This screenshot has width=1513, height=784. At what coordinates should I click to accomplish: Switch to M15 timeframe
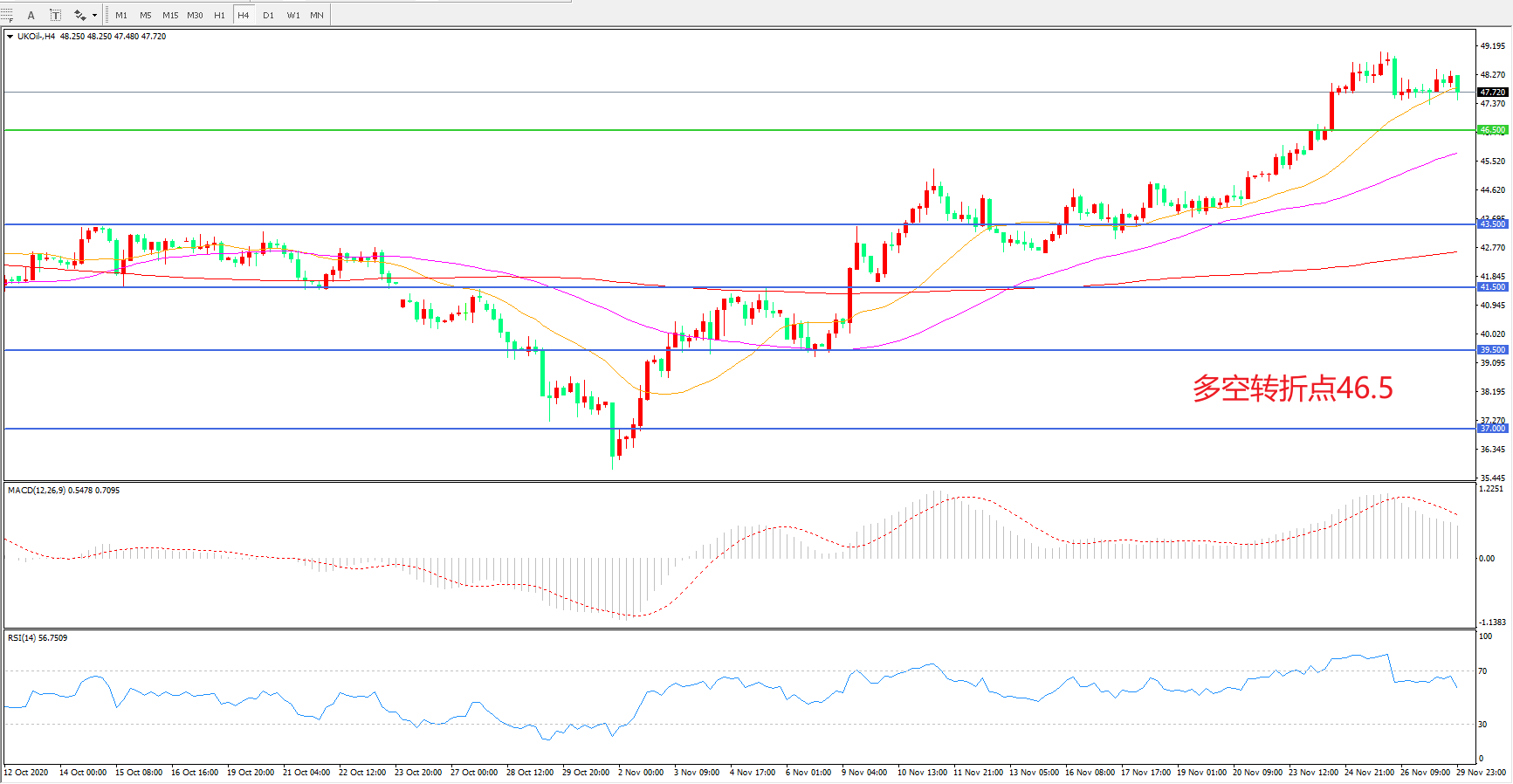[170, 15]
